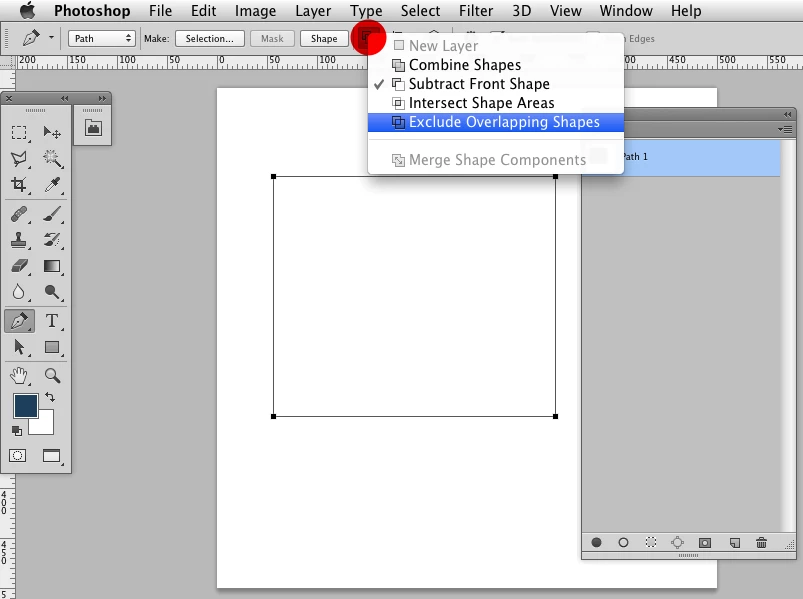Collapse the Paths panel
Image resolution: width=803 pixels, height=599 pixels.
788,114
